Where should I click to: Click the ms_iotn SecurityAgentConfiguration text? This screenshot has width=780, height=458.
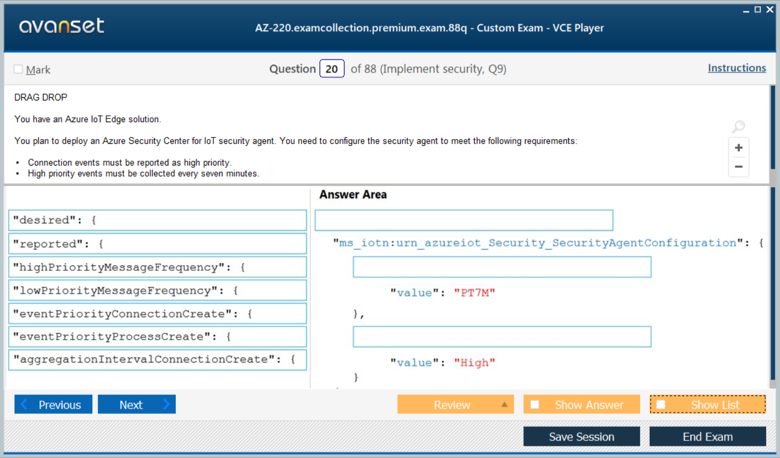[538, 243]
